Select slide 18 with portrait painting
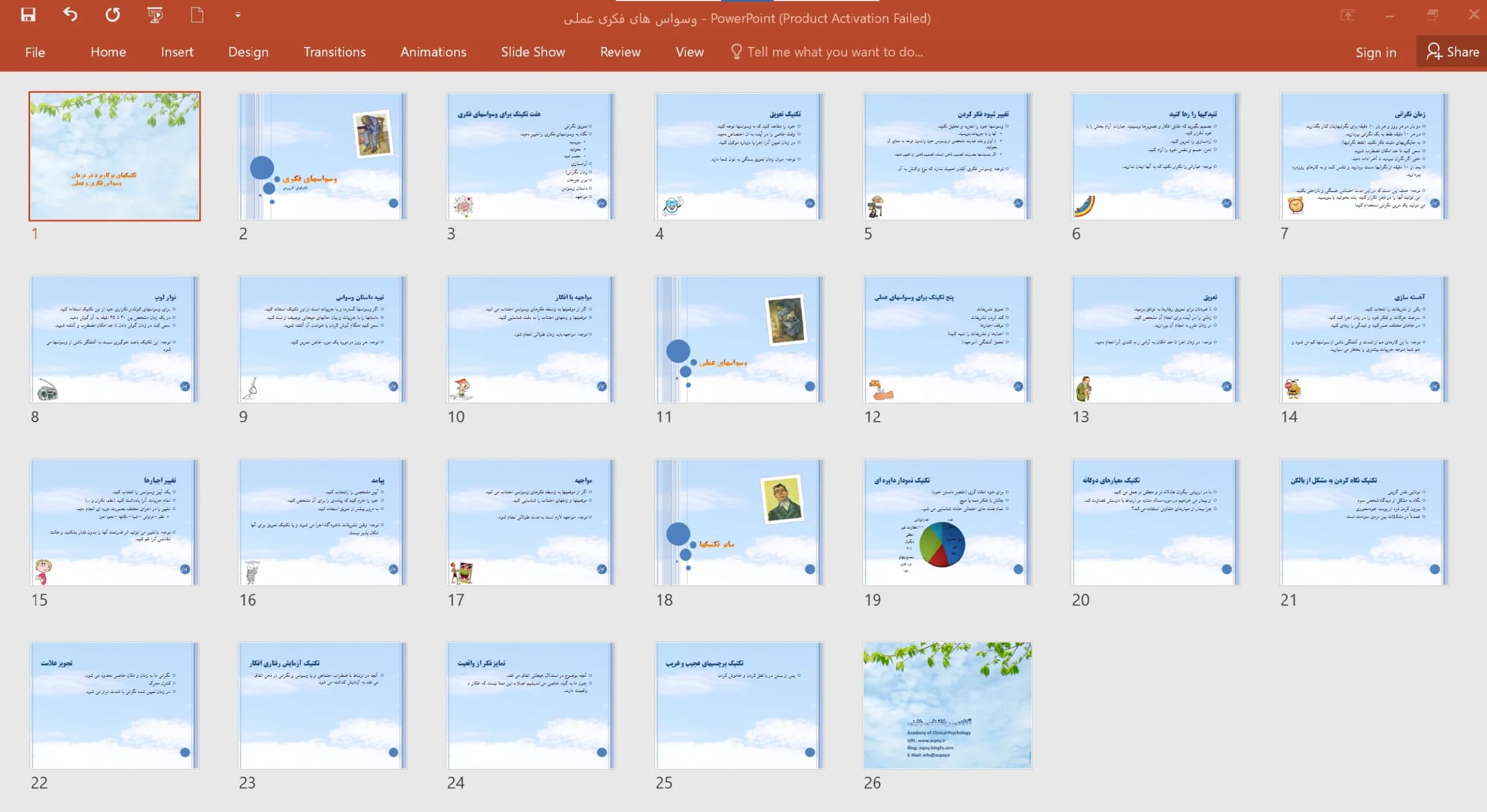This screenshot has width=1487, height=812. (739, 522)
